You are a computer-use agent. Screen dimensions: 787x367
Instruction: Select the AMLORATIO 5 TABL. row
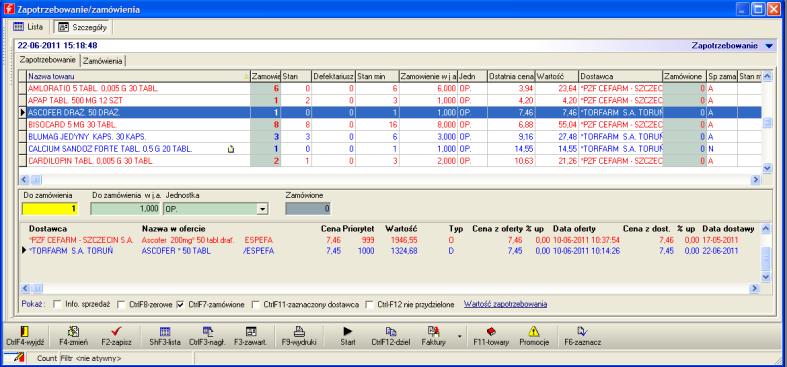[x=390, y=88]
